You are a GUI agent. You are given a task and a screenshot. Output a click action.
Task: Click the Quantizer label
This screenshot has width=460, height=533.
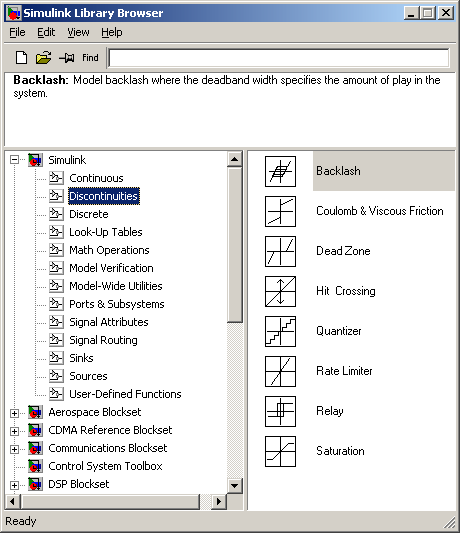coord(339,331)
